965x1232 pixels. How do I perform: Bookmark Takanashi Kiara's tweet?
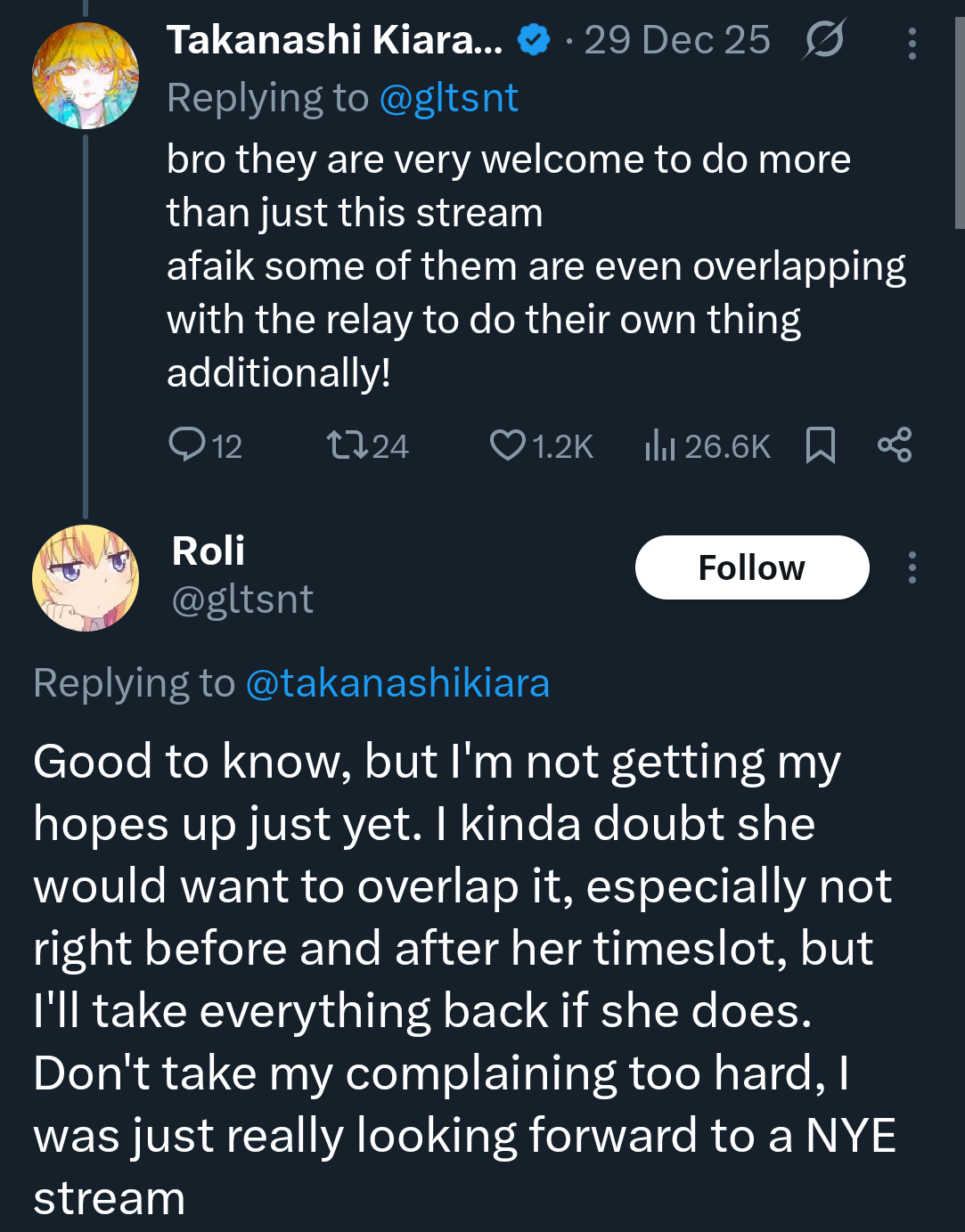pos(820,445)
